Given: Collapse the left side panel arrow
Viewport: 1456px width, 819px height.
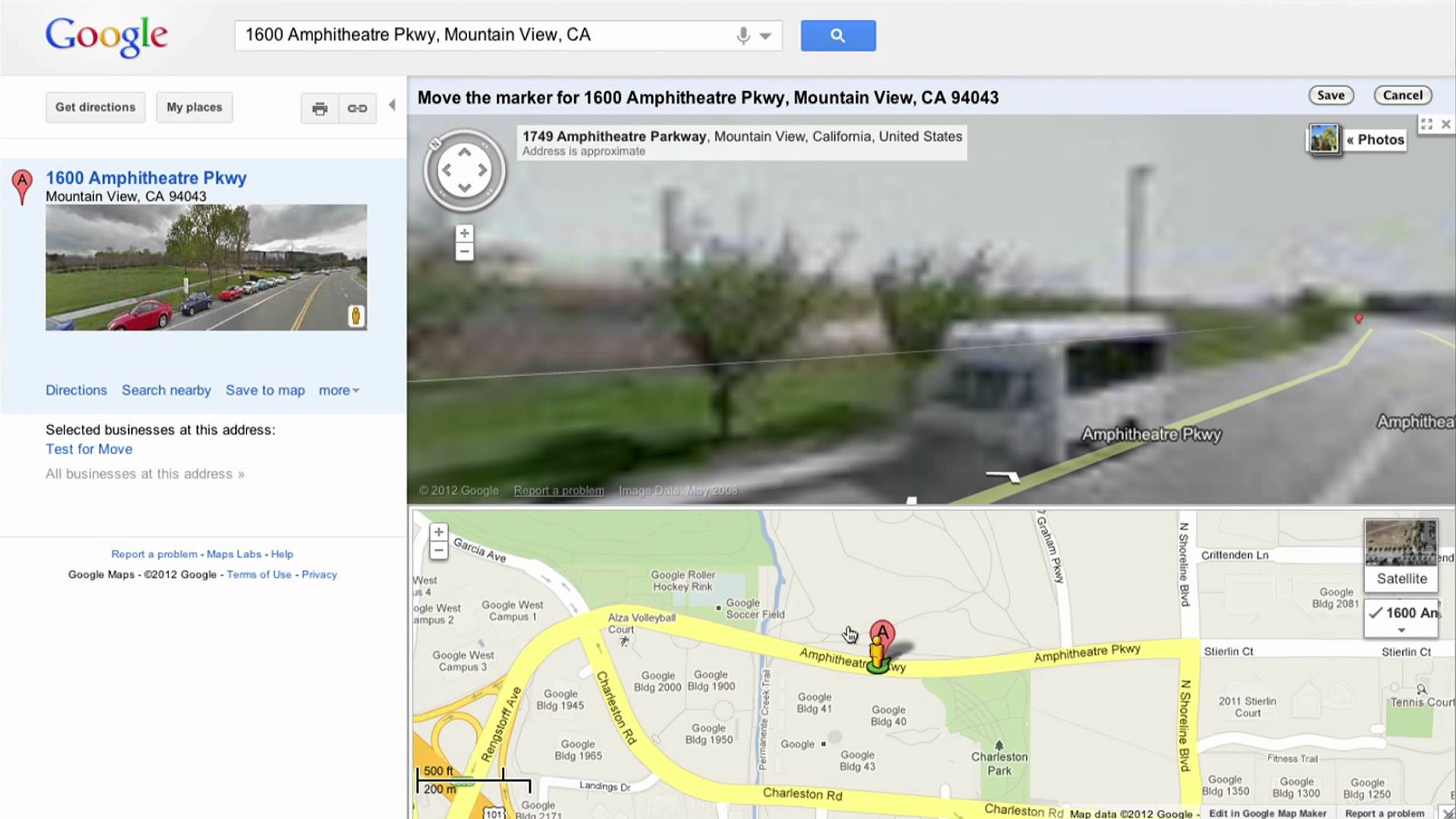Looking at the screenshot, I should (x=392, y=105).
